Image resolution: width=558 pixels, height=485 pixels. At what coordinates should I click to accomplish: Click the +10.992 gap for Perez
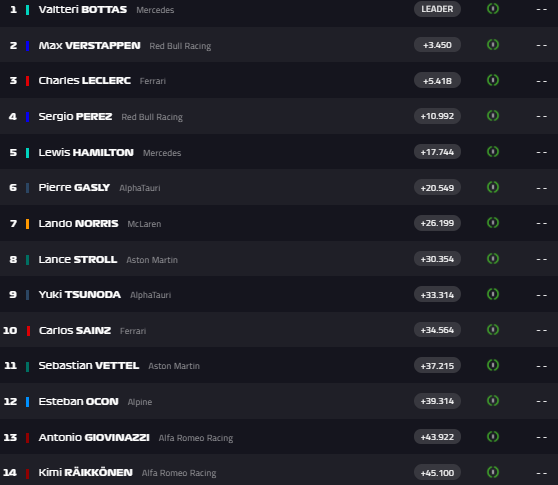[x=437, y=116]
